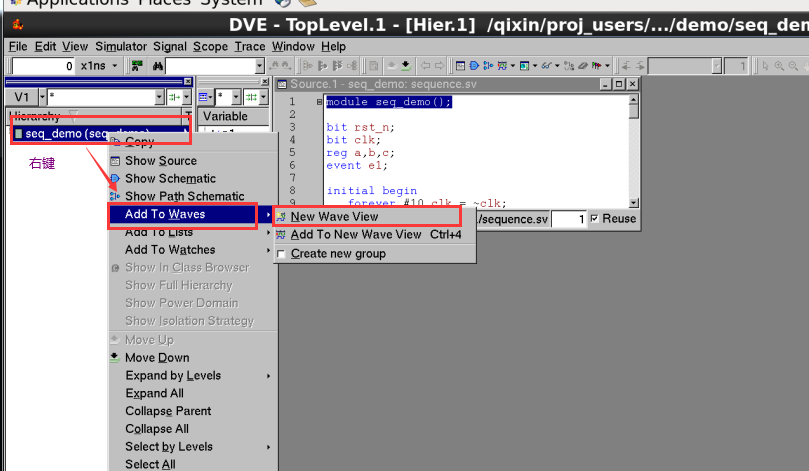Screen dimensions: 809x471
Task: Toggle the Create new group checkbox
Action: pyautogui.click(x=281, y=254)
